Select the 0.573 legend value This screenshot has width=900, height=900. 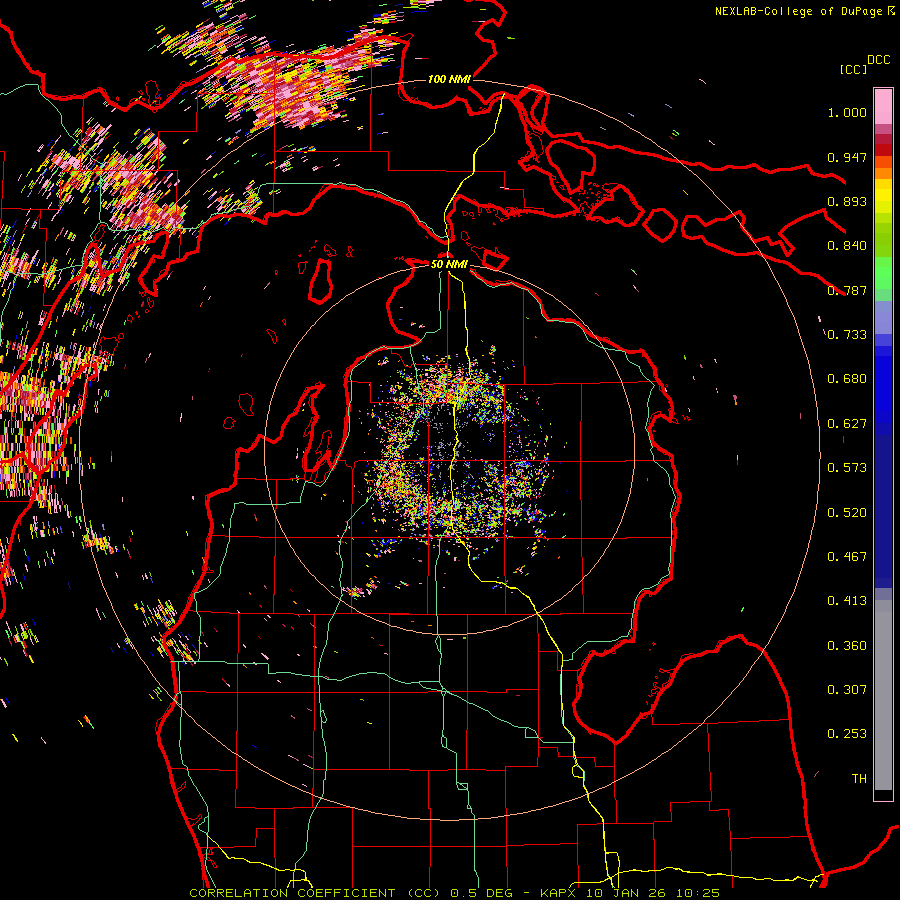(x=847, y=468)
